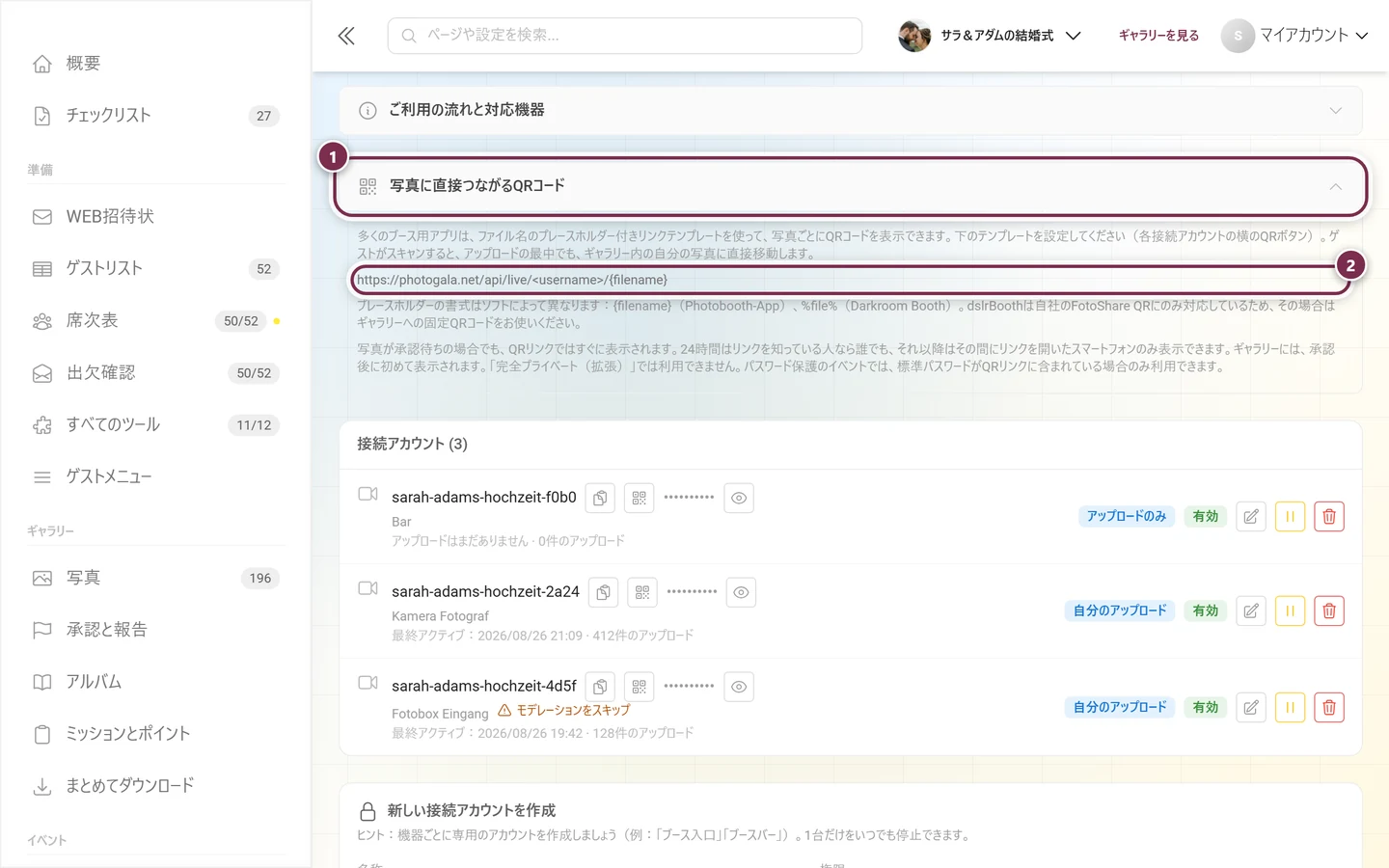Show QR code for sarah-adams-hochzeit-4d5f
This screenshot has height=868, width=1389.
tap(639, 687)
